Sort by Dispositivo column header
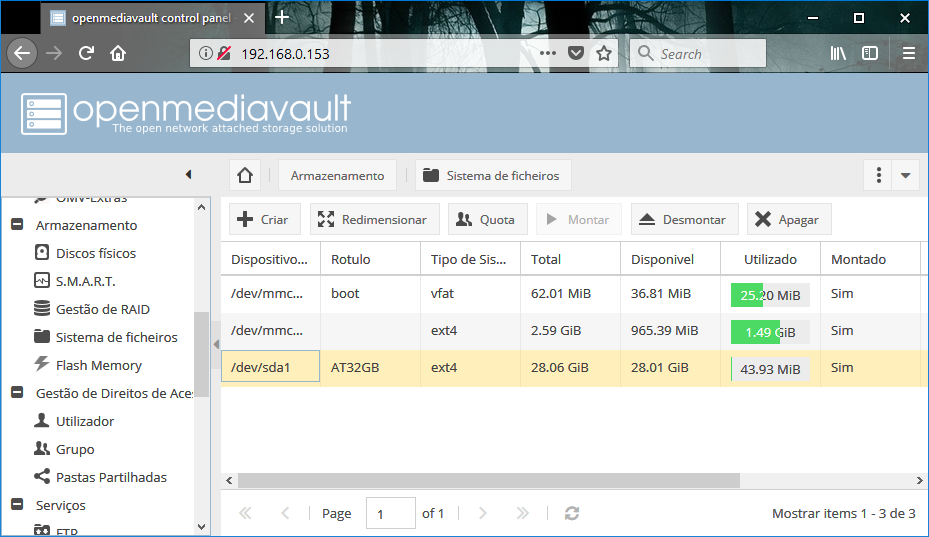This screenshot has width=929, height=537. tap(271, 259)
